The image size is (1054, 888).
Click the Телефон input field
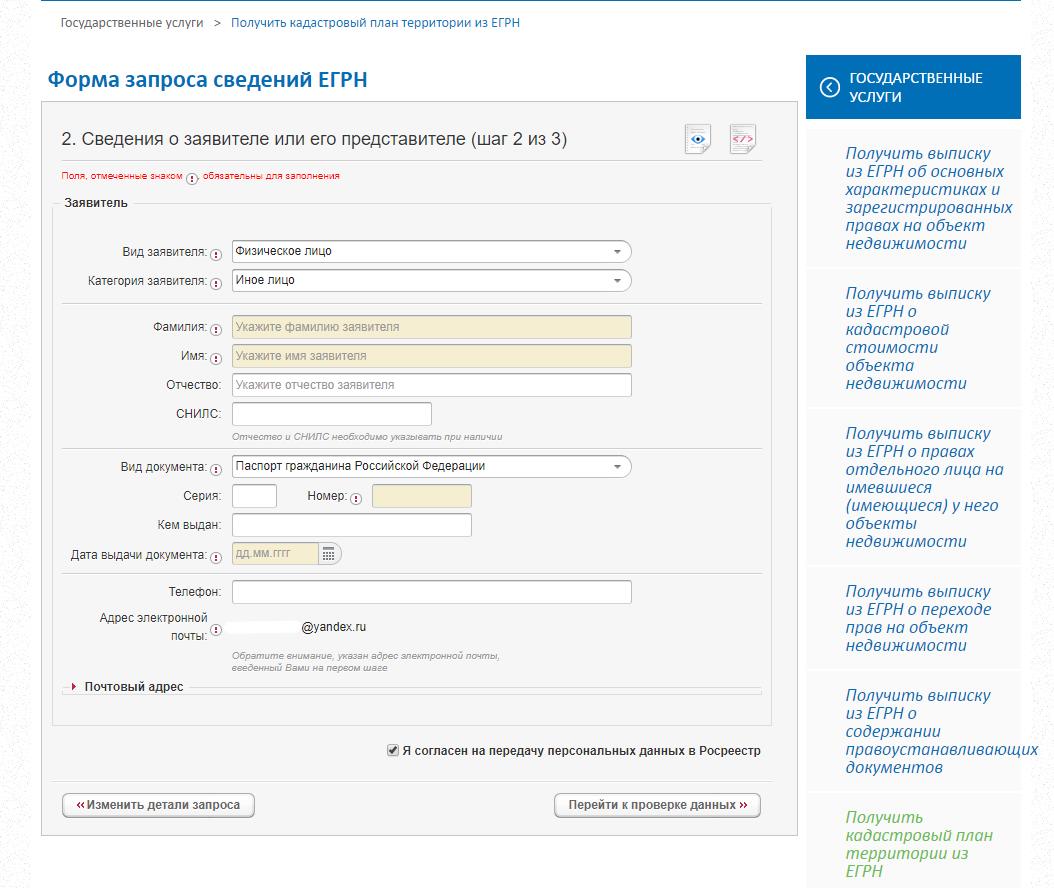coord(432,592)
